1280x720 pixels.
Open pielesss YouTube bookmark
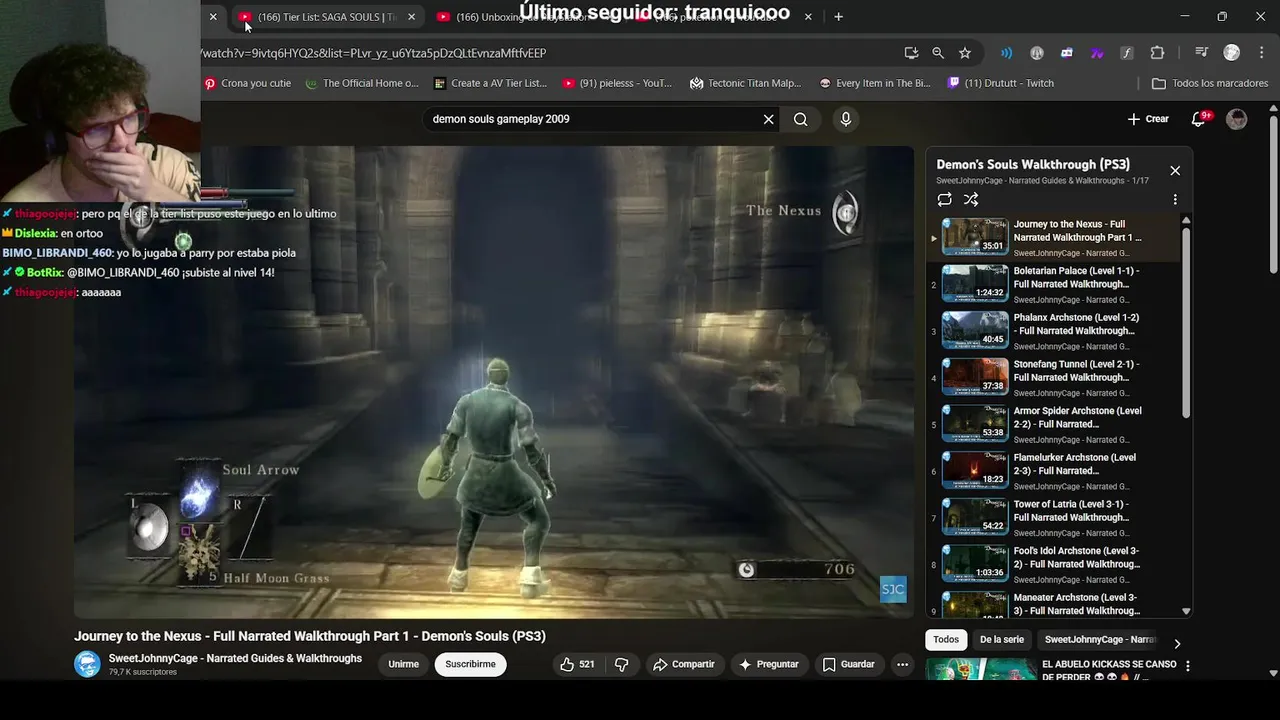pos(617,83)
